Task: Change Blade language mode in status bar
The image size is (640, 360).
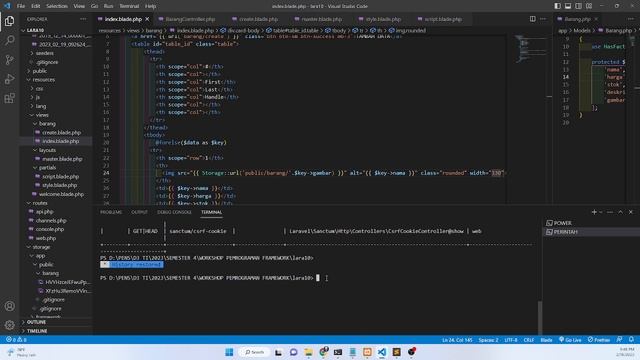Action: tap(546, 340)
